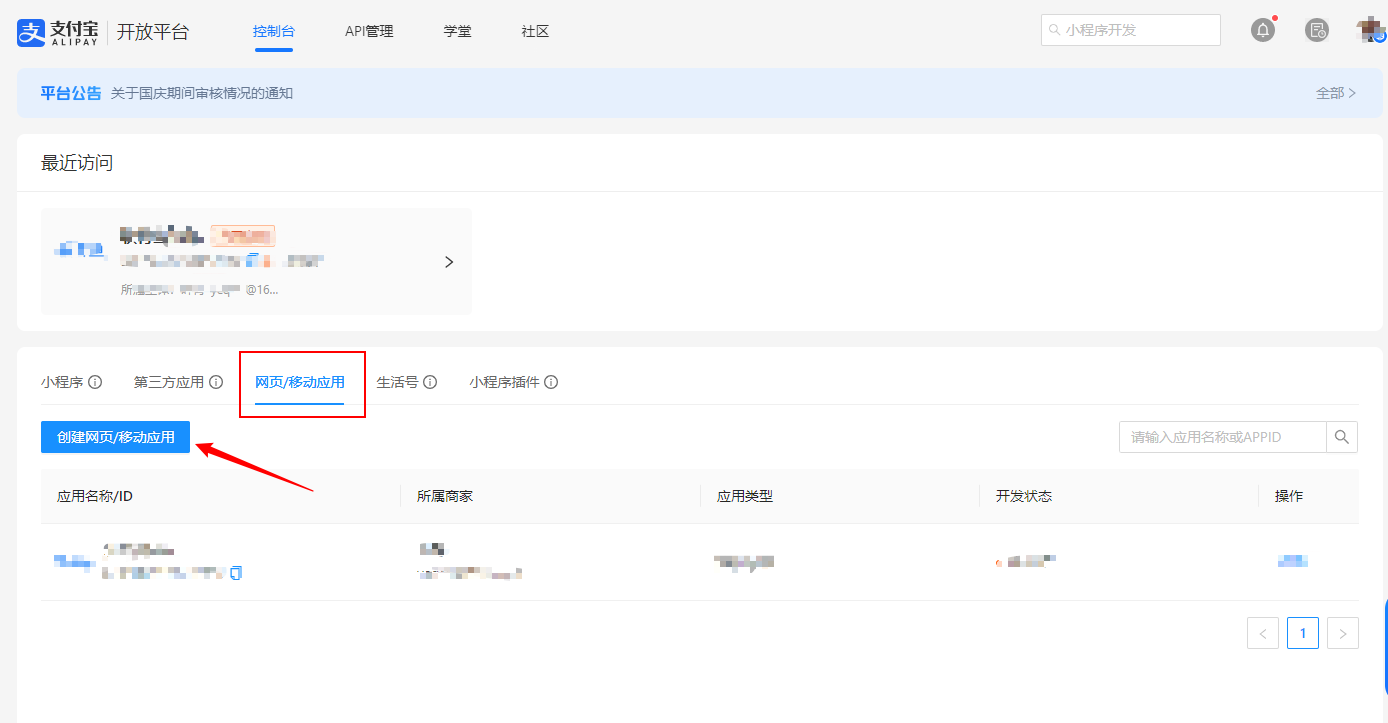1388x723 pixels.
Task: Click the magnifier icon in top search box
Action: pos(1054,30)
